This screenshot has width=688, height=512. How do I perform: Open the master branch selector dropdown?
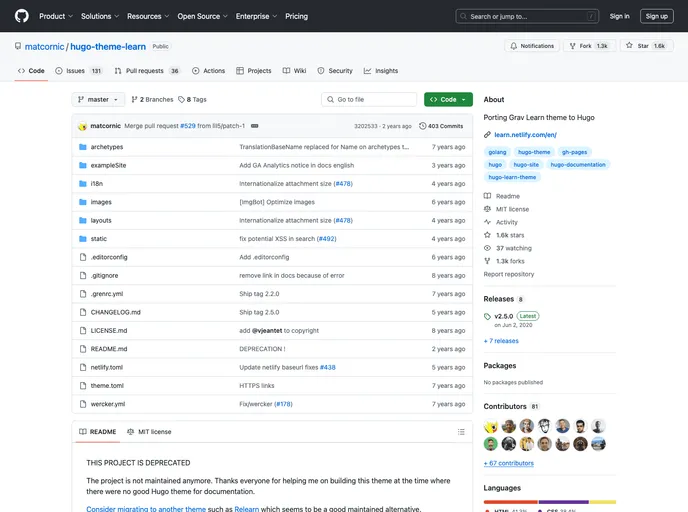[98, 100]
